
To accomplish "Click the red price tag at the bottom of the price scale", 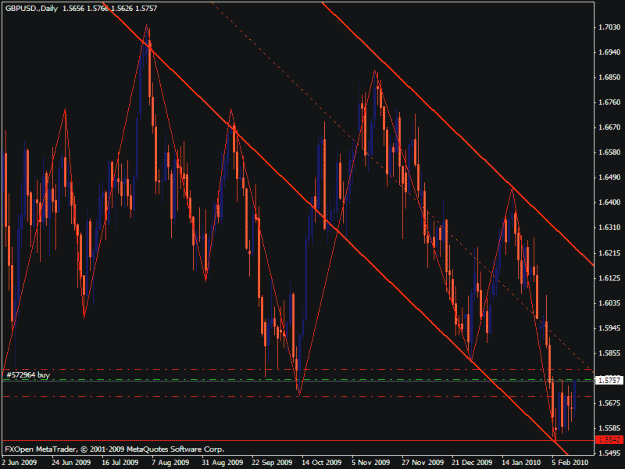I will (x=609, y=440).
